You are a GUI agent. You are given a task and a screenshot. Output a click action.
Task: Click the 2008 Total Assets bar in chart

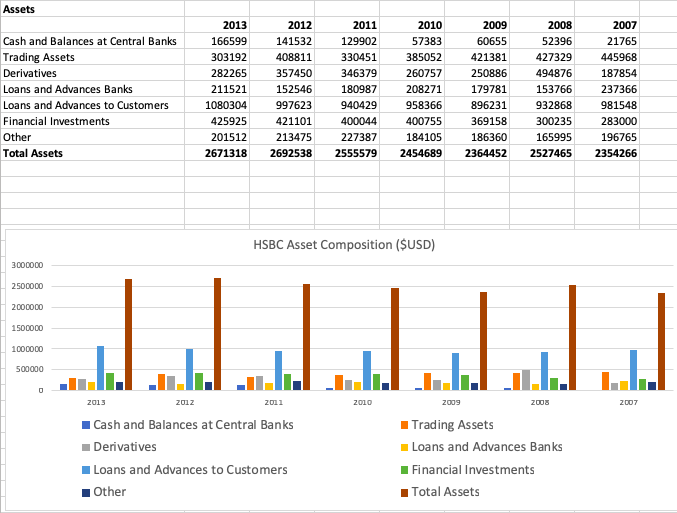573,338
